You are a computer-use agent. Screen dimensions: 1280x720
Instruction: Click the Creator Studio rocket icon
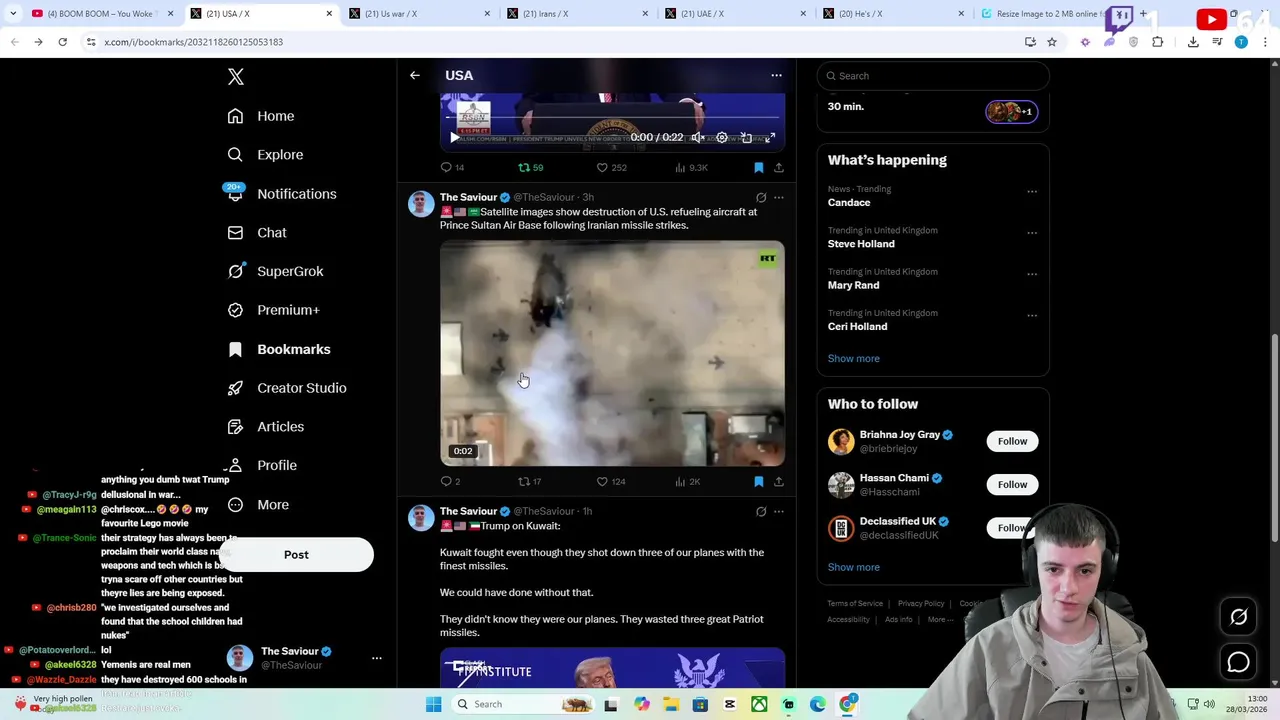235,388
